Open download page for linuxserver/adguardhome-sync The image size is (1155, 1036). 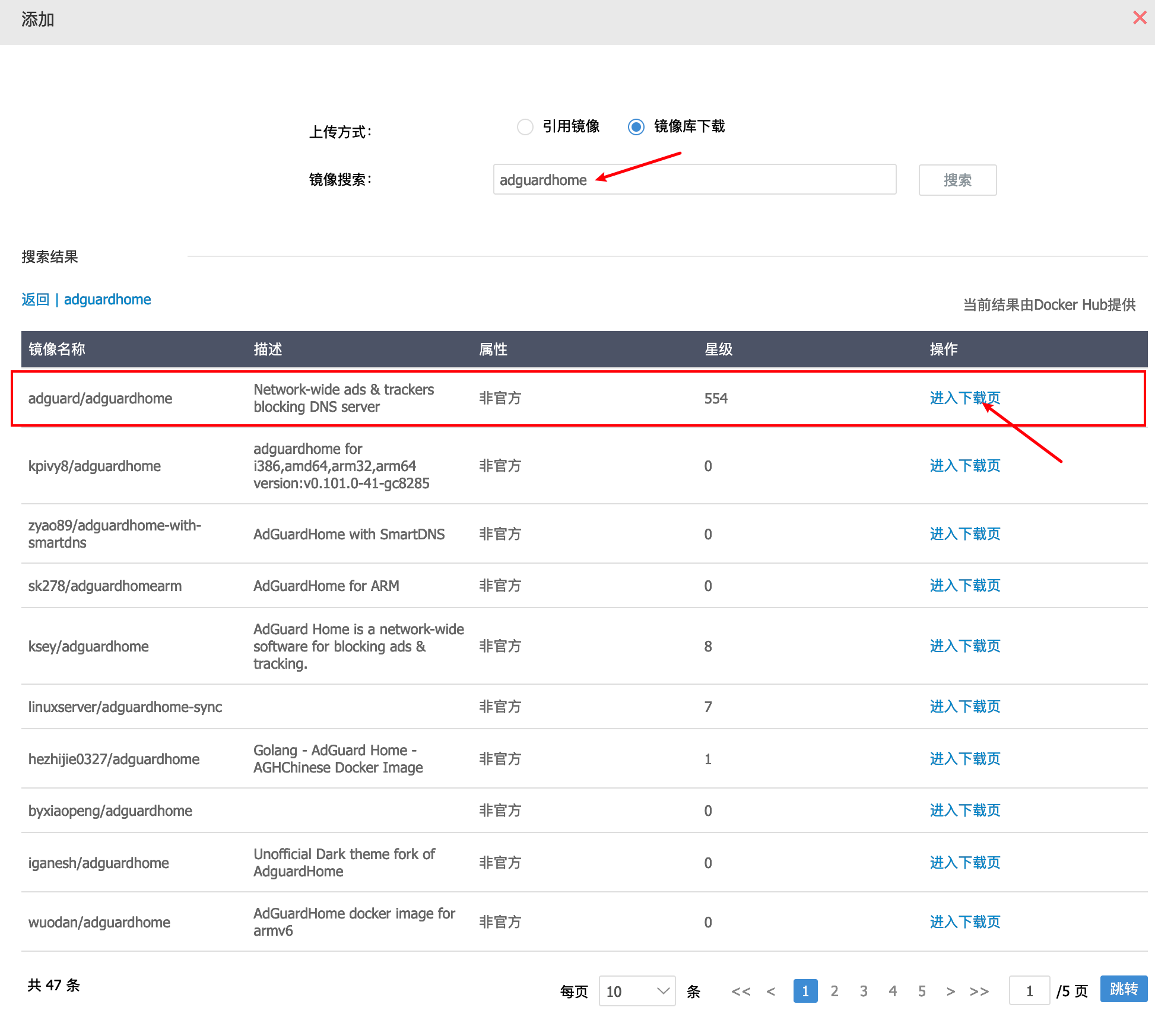click(x=964, y=706)
